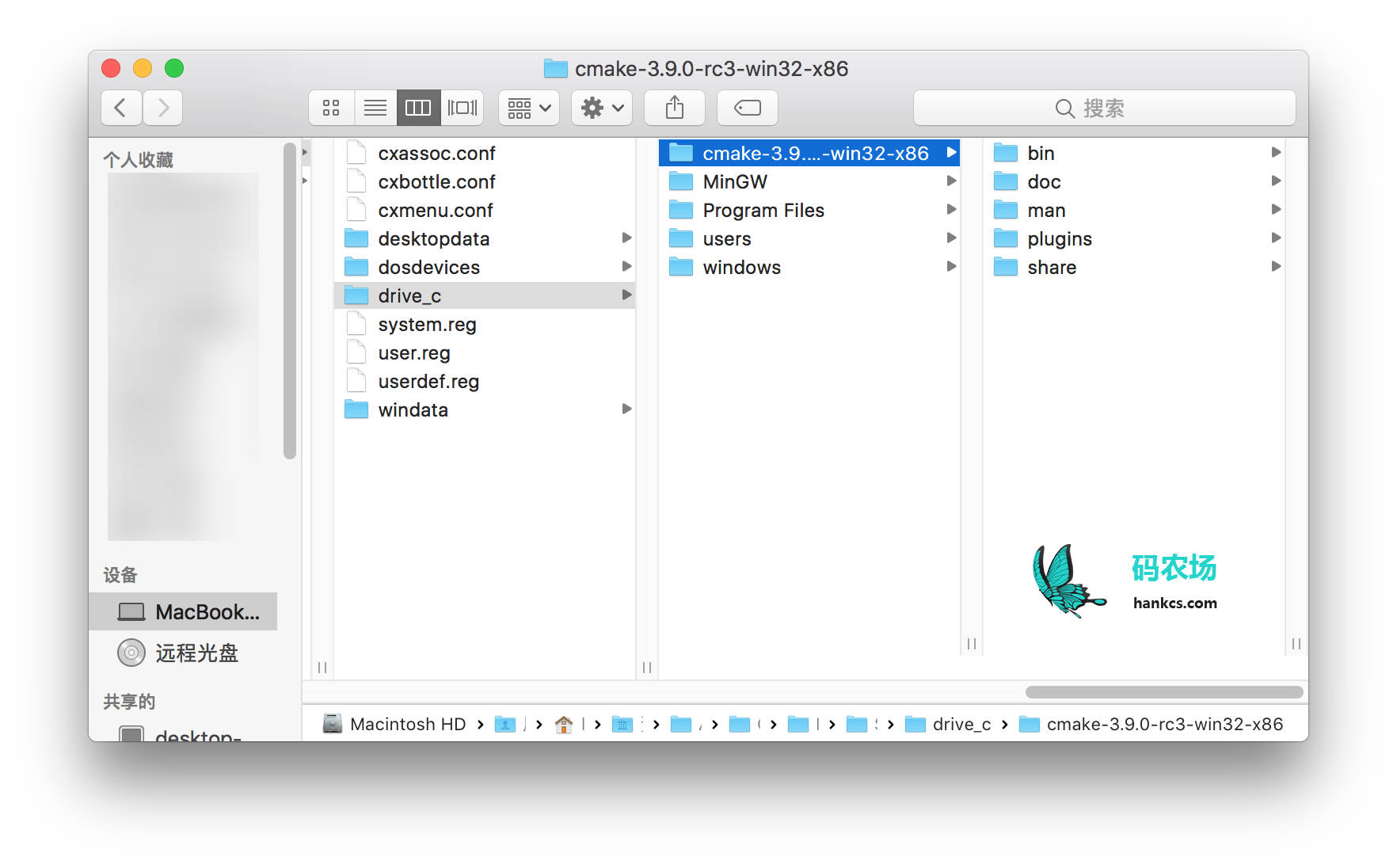Click the edit tags button
This screenshot has height=868, width=1397.
click(748, 108)
